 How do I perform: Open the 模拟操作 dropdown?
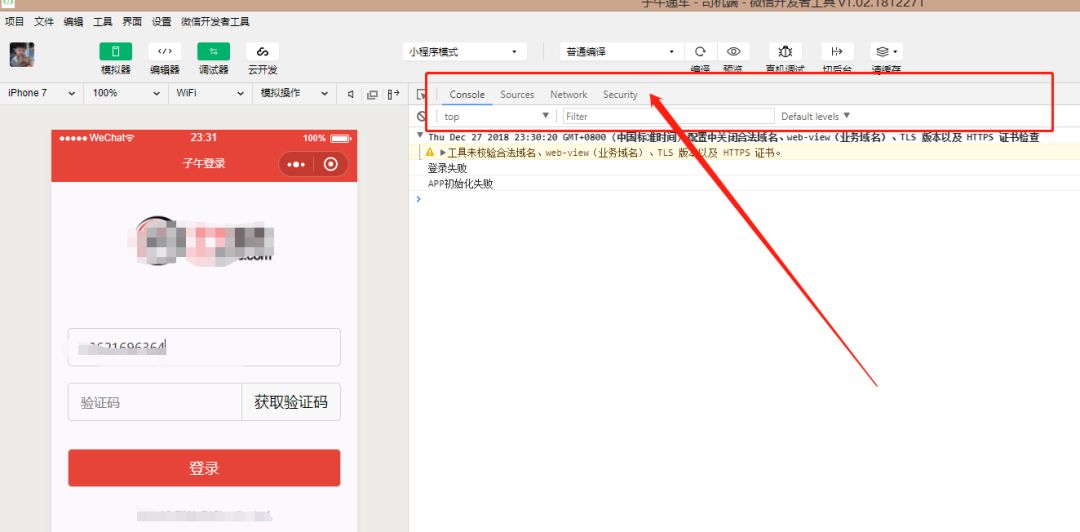click(293, 93)
